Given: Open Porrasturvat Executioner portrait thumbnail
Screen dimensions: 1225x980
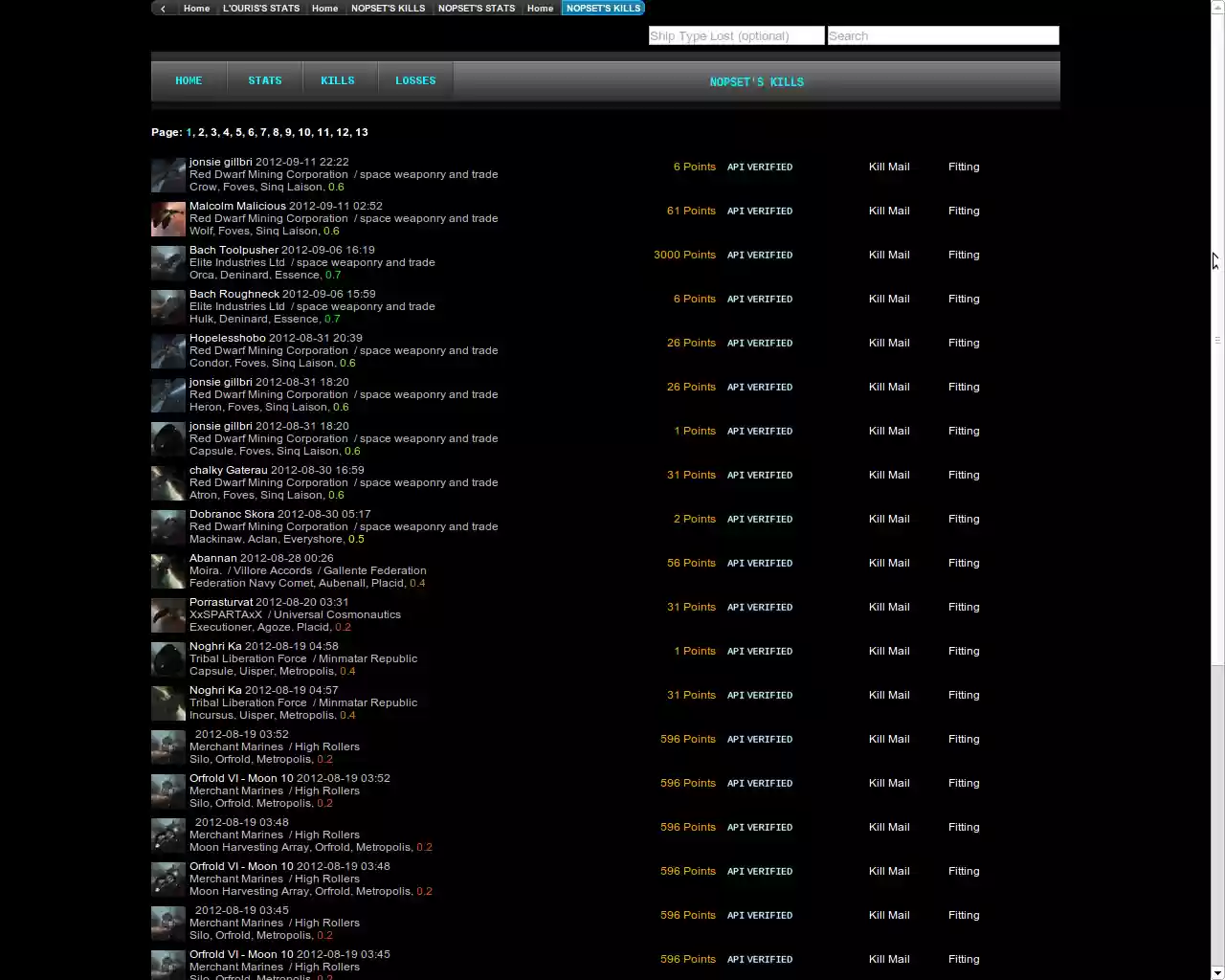Looking at the screenshot, I should coord(168,615).
